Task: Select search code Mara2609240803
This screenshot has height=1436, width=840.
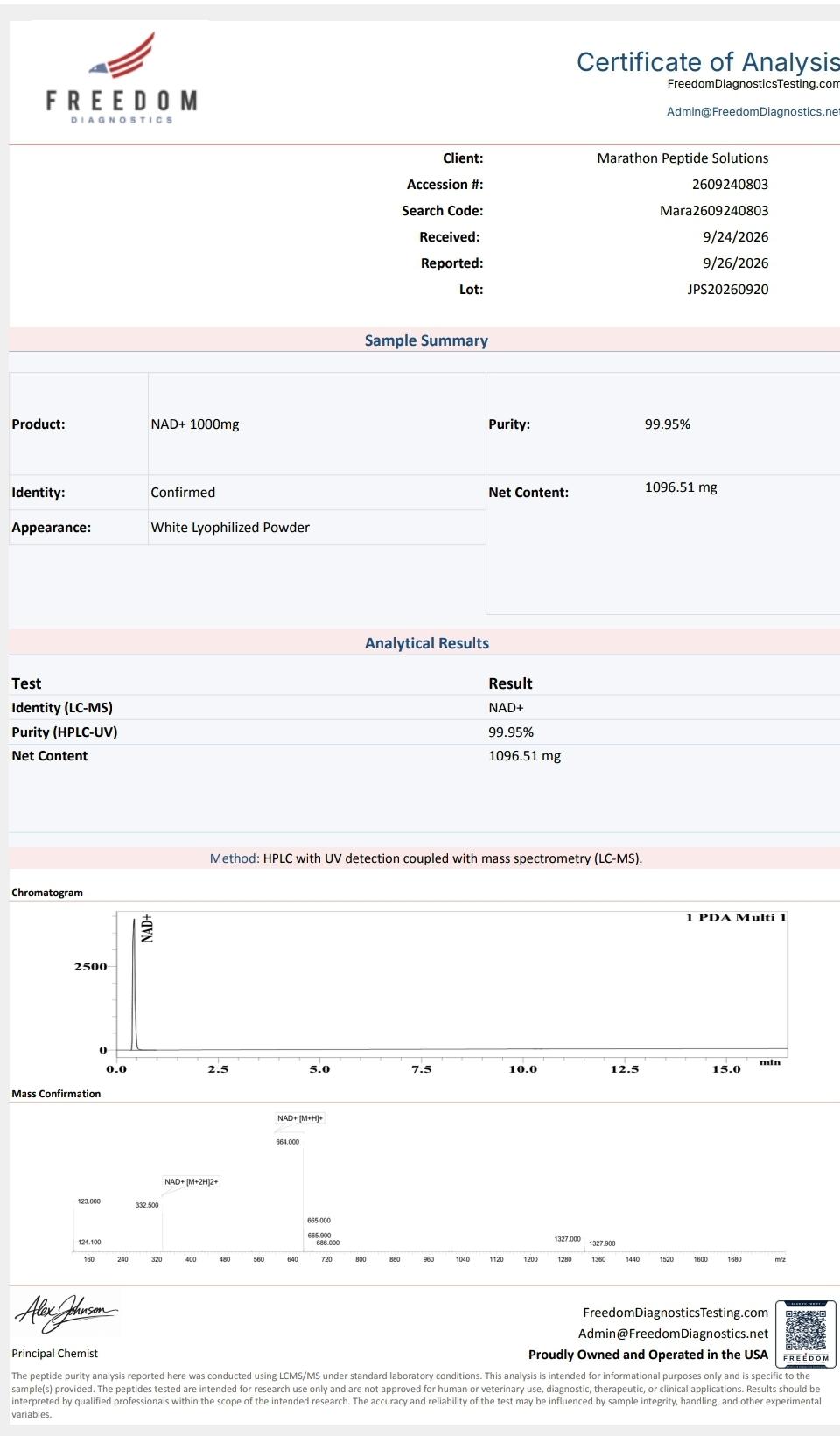Action: click(x=714, y=211)
